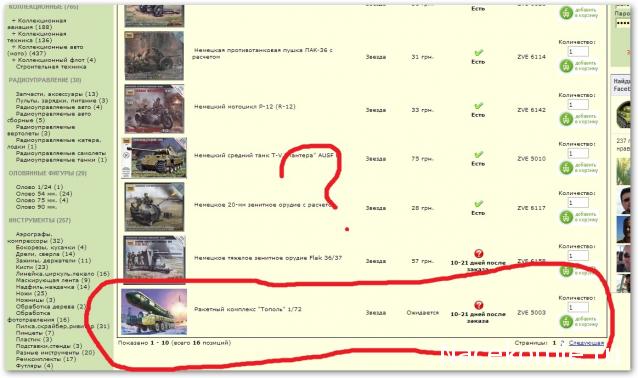
Task: Open Ремкомплекты (17) category
Action: (x=46, y=359)
